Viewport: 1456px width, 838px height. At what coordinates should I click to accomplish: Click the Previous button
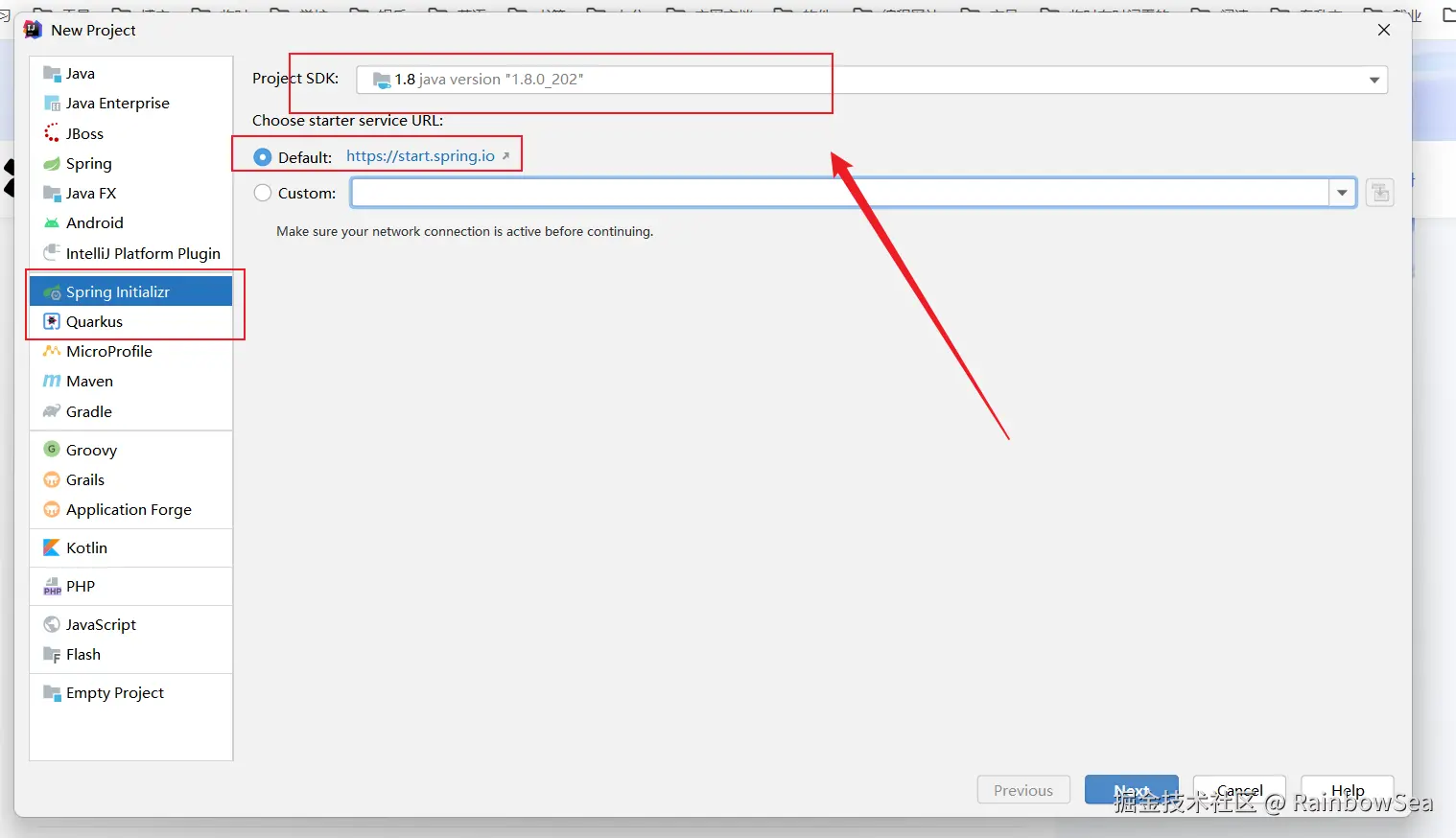pos(1023,790)
